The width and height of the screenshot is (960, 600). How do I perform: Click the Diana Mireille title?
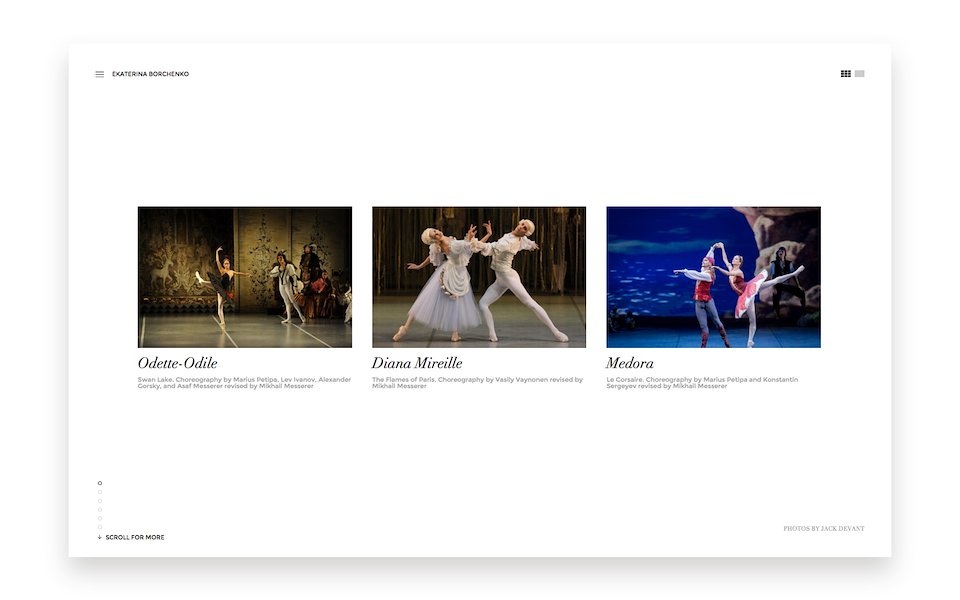417,363
